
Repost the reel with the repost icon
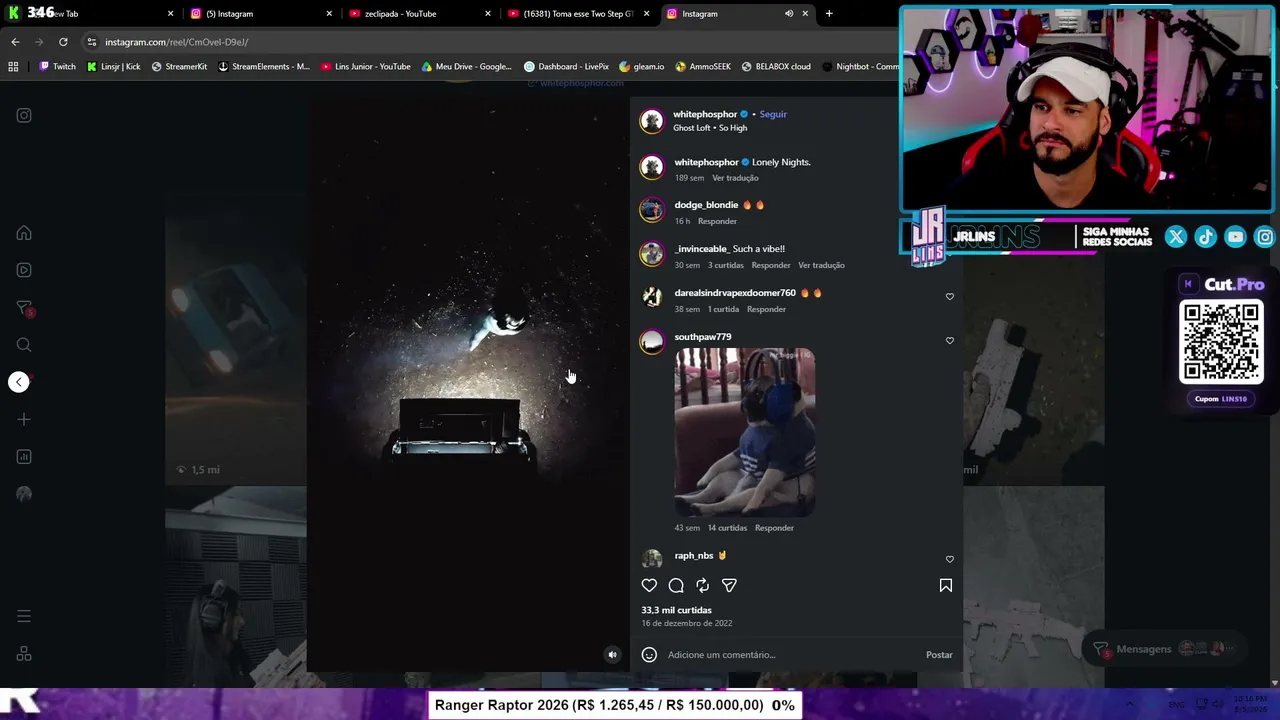point(702,586)
